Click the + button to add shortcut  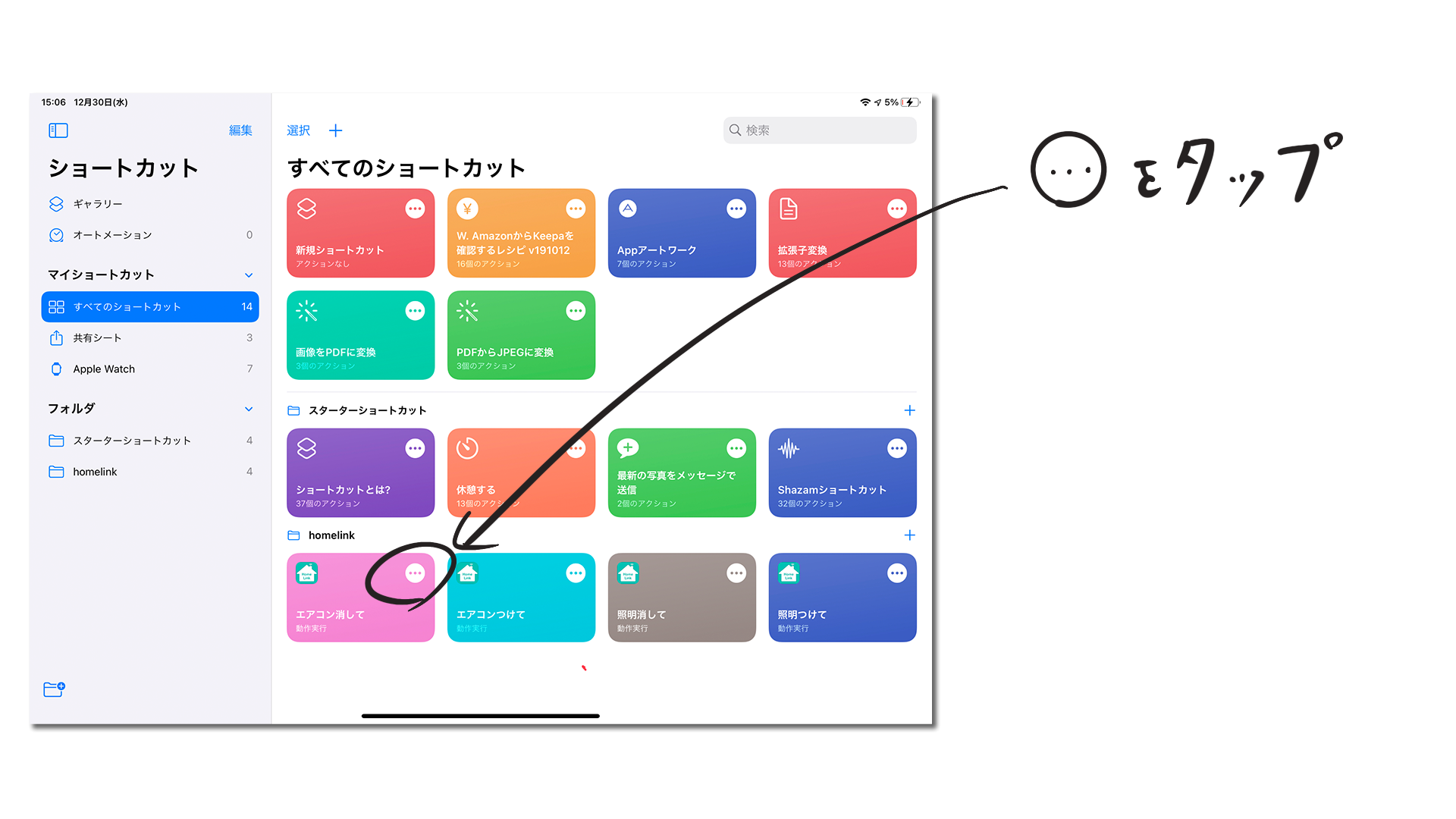[x=336, y=130]
